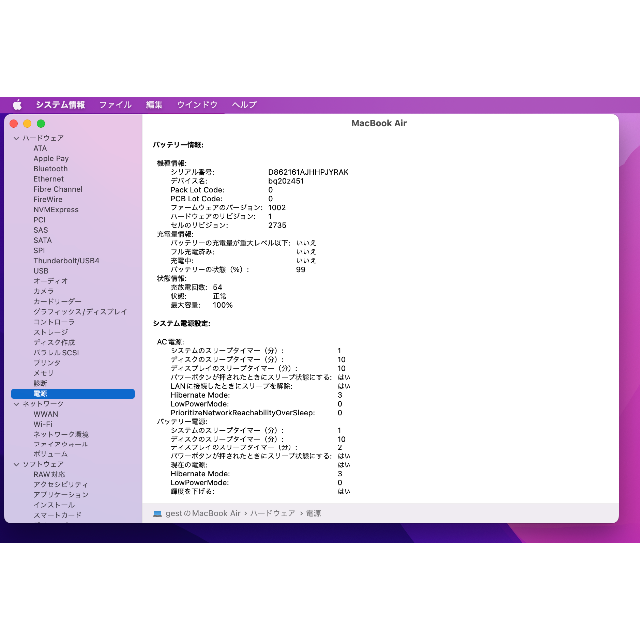Select インストール in the sidebar

click(54, 505)
